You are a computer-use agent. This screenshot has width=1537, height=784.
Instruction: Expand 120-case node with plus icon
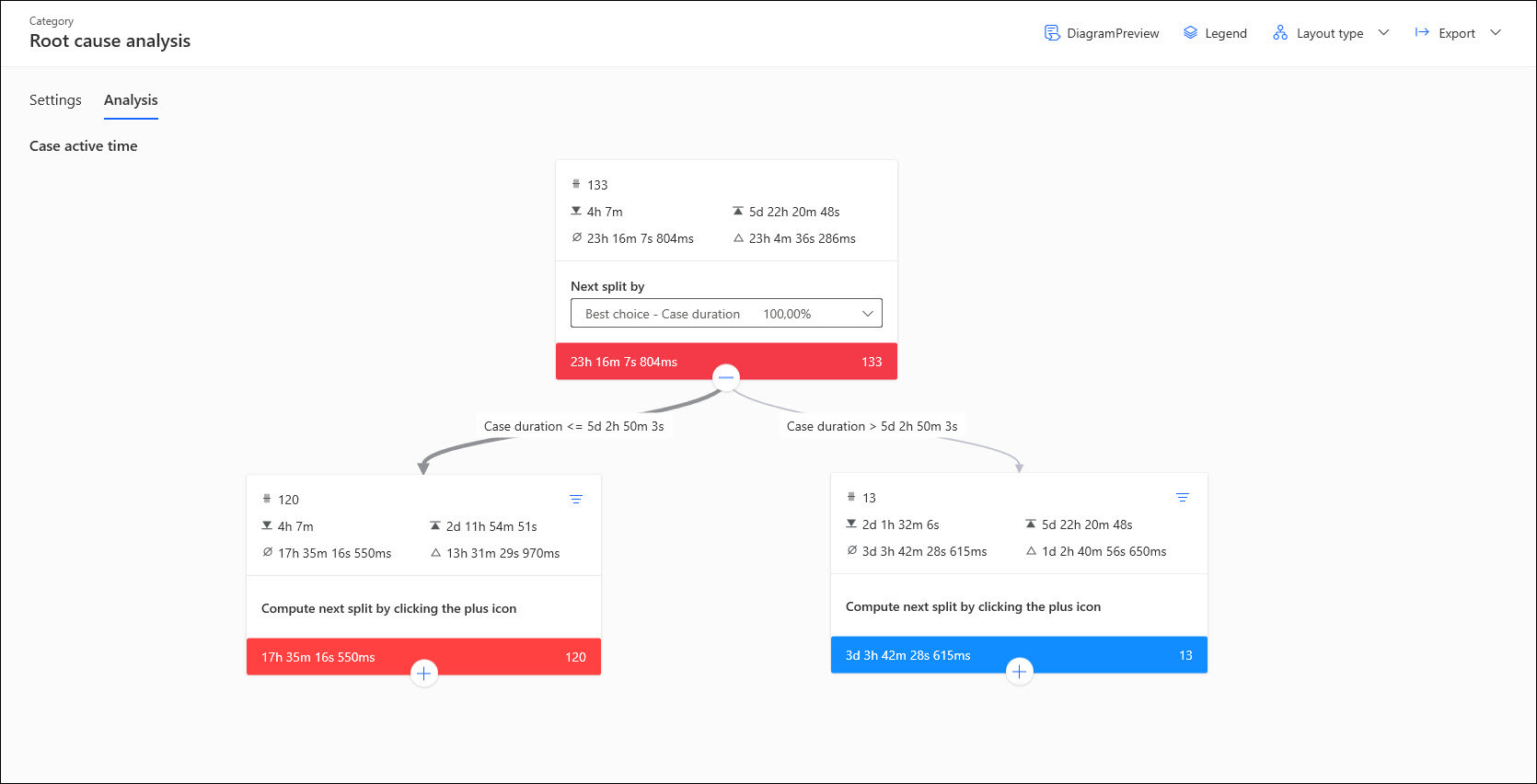click(423, 674)
